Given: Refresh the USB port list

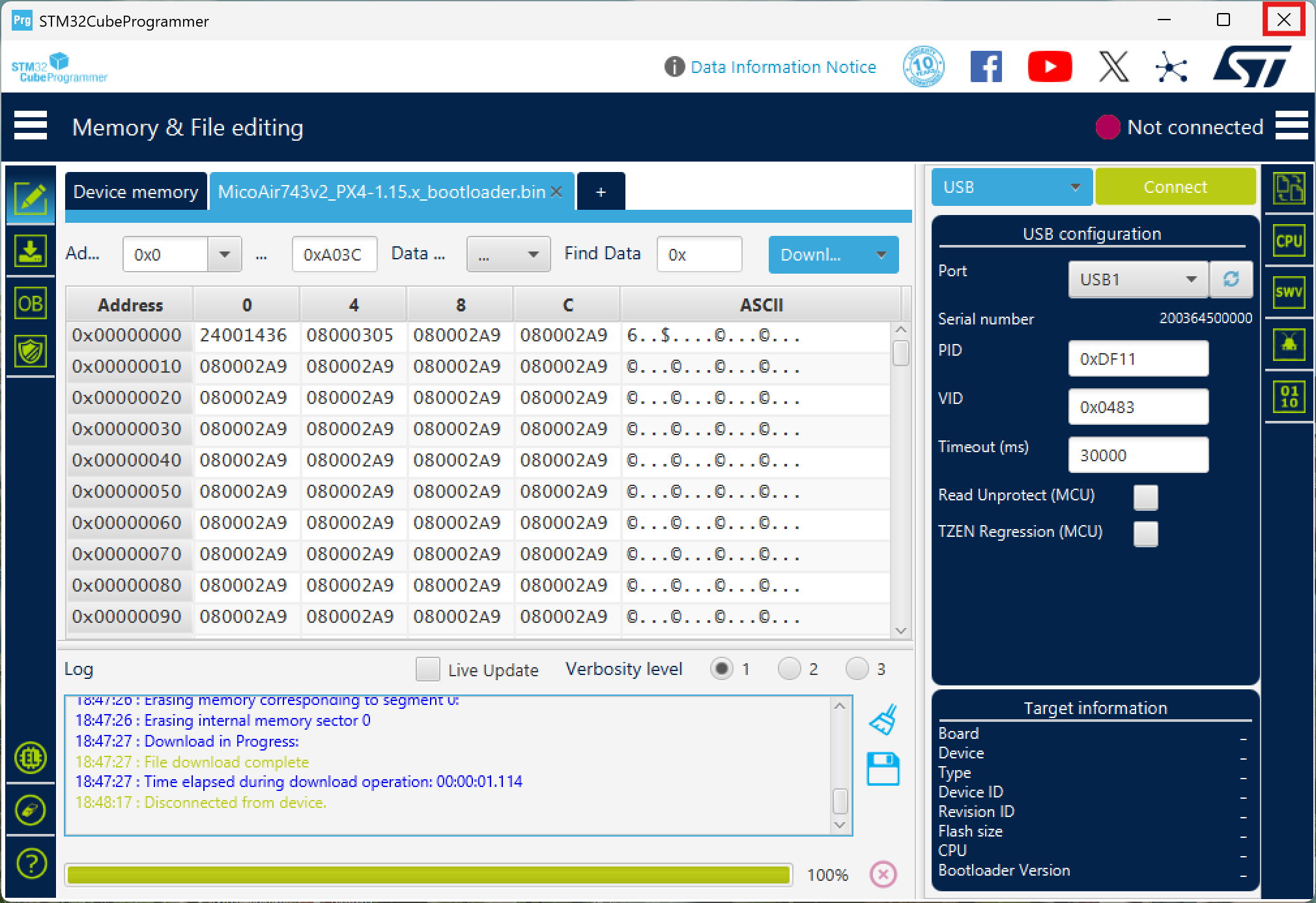Looking at the screenshot, I should (1231, 279).
